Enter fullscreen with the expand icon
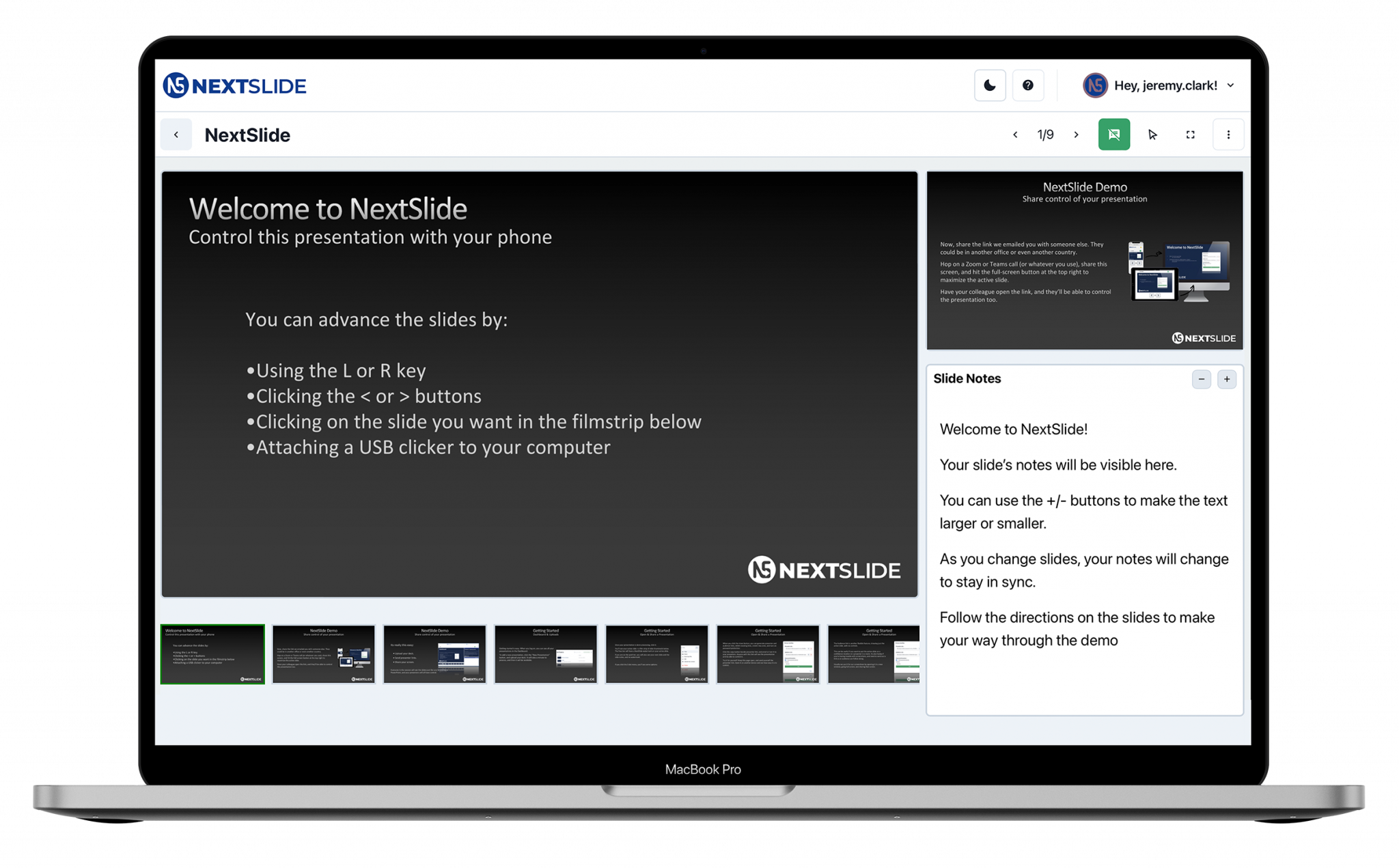This screenshot has height=868, width=1399. tap(1190, 135)
